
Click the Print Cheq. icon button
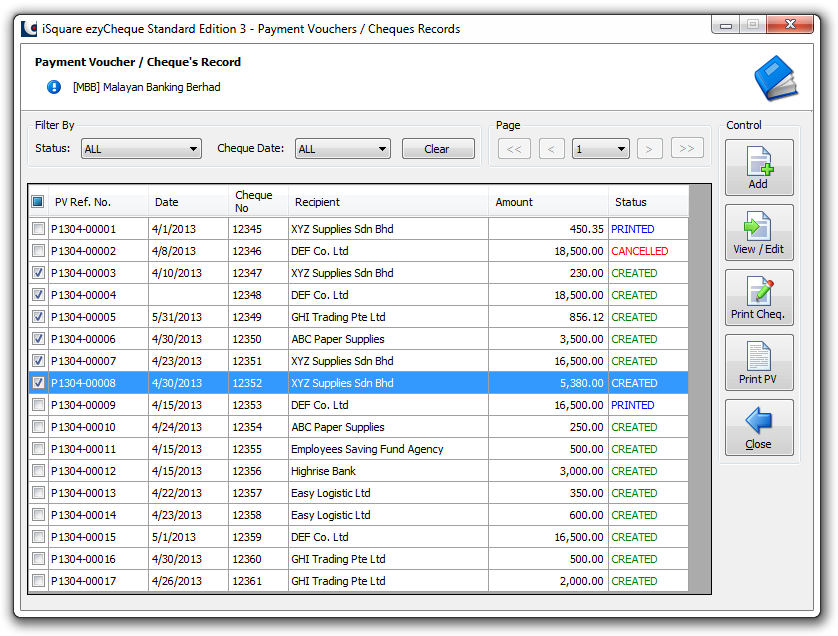coord(759,298)
